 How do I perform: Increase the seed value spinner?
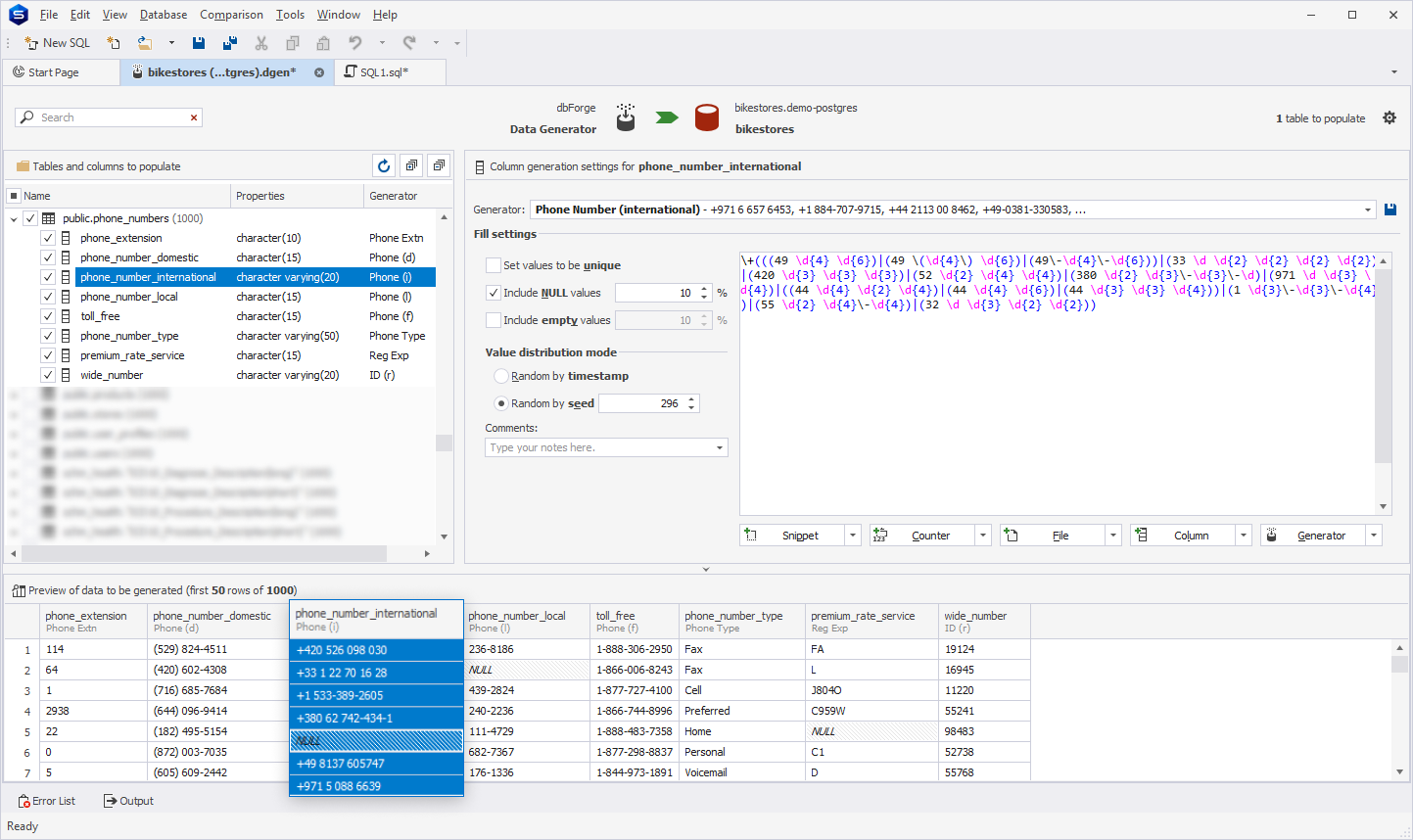tap(691, 399)
